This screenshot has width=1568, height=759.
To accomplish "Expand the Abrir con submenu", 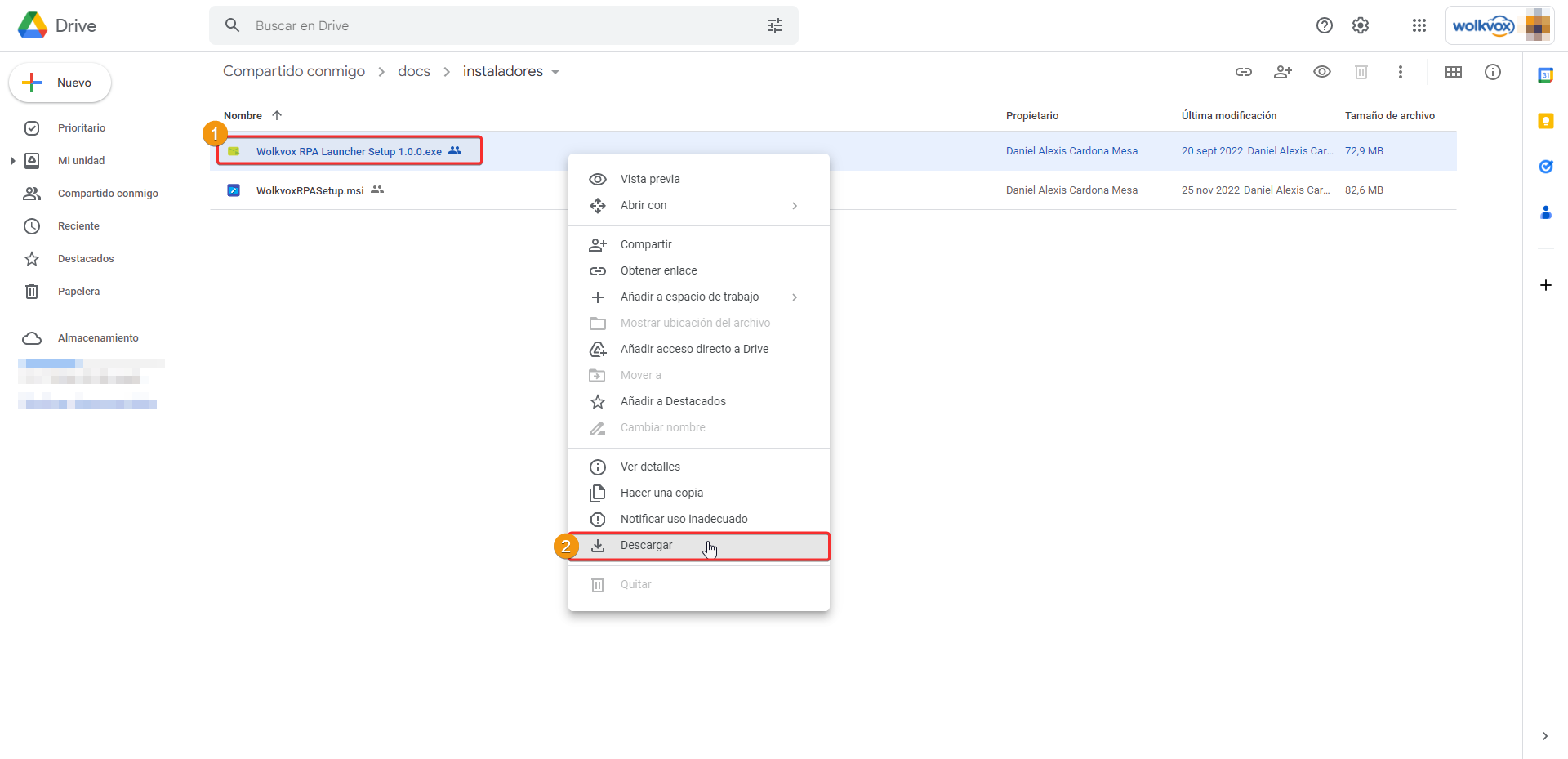I will [x=699, y=205].
